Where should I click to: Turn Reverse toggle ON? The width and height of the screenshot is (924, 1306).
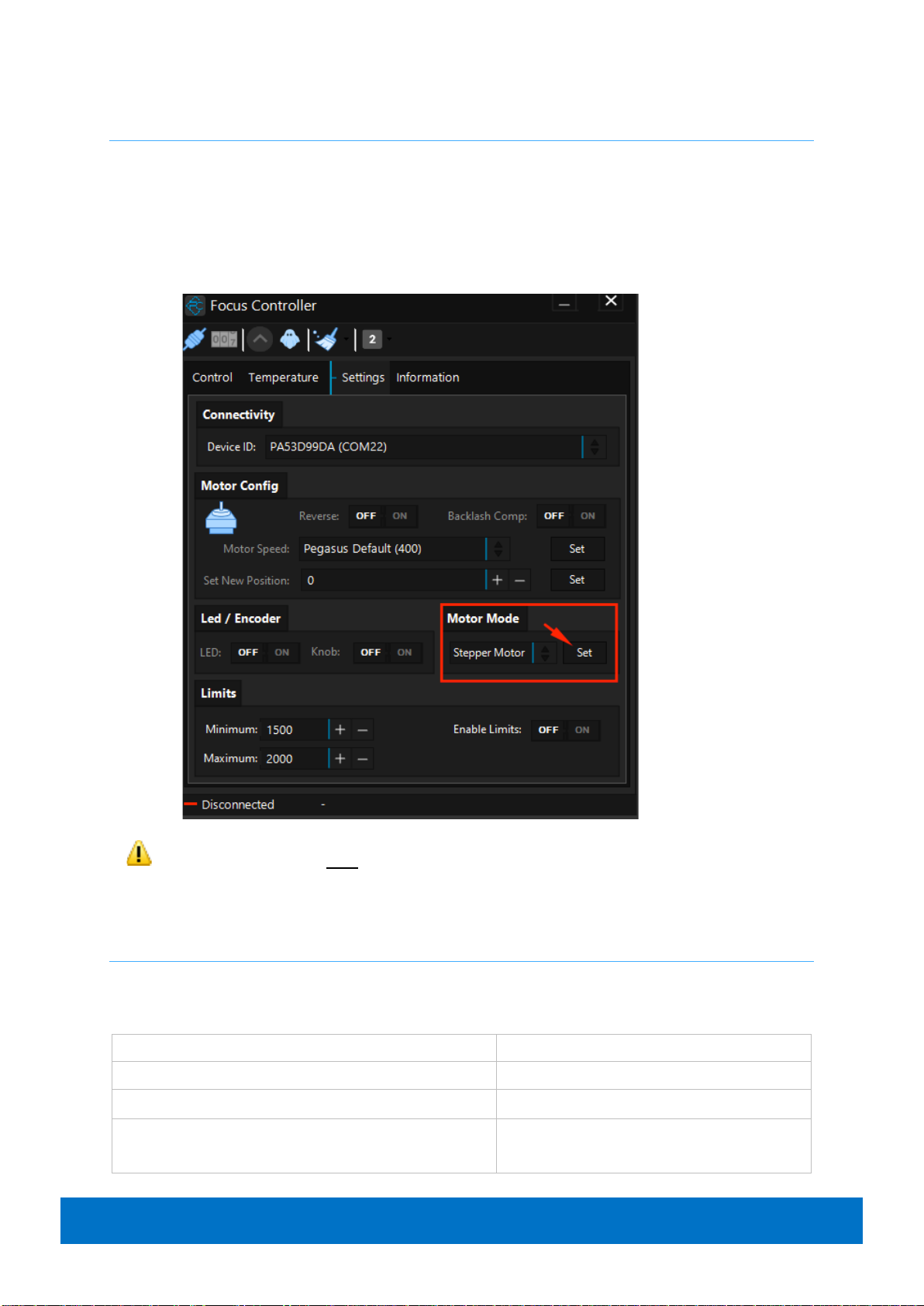(x=400, y=516)
